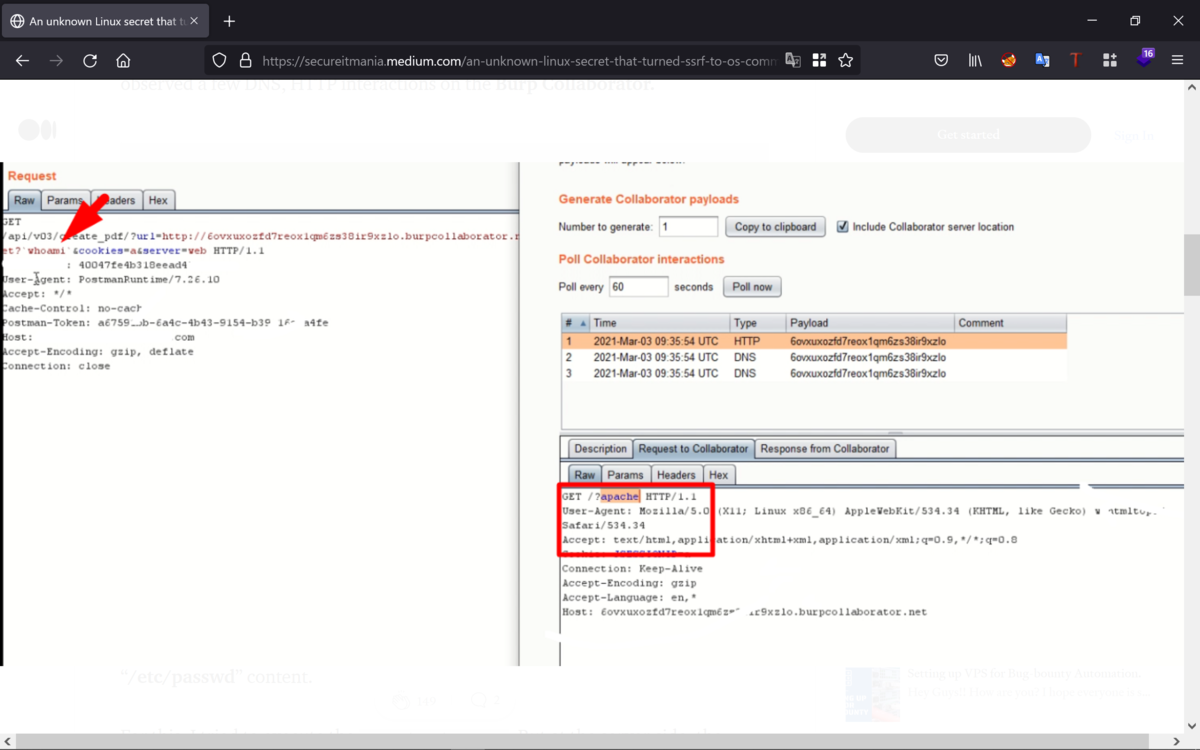Click the article thumbnail at bottom right
Screen dimensions: 1200x750
(x=872, y=695)
